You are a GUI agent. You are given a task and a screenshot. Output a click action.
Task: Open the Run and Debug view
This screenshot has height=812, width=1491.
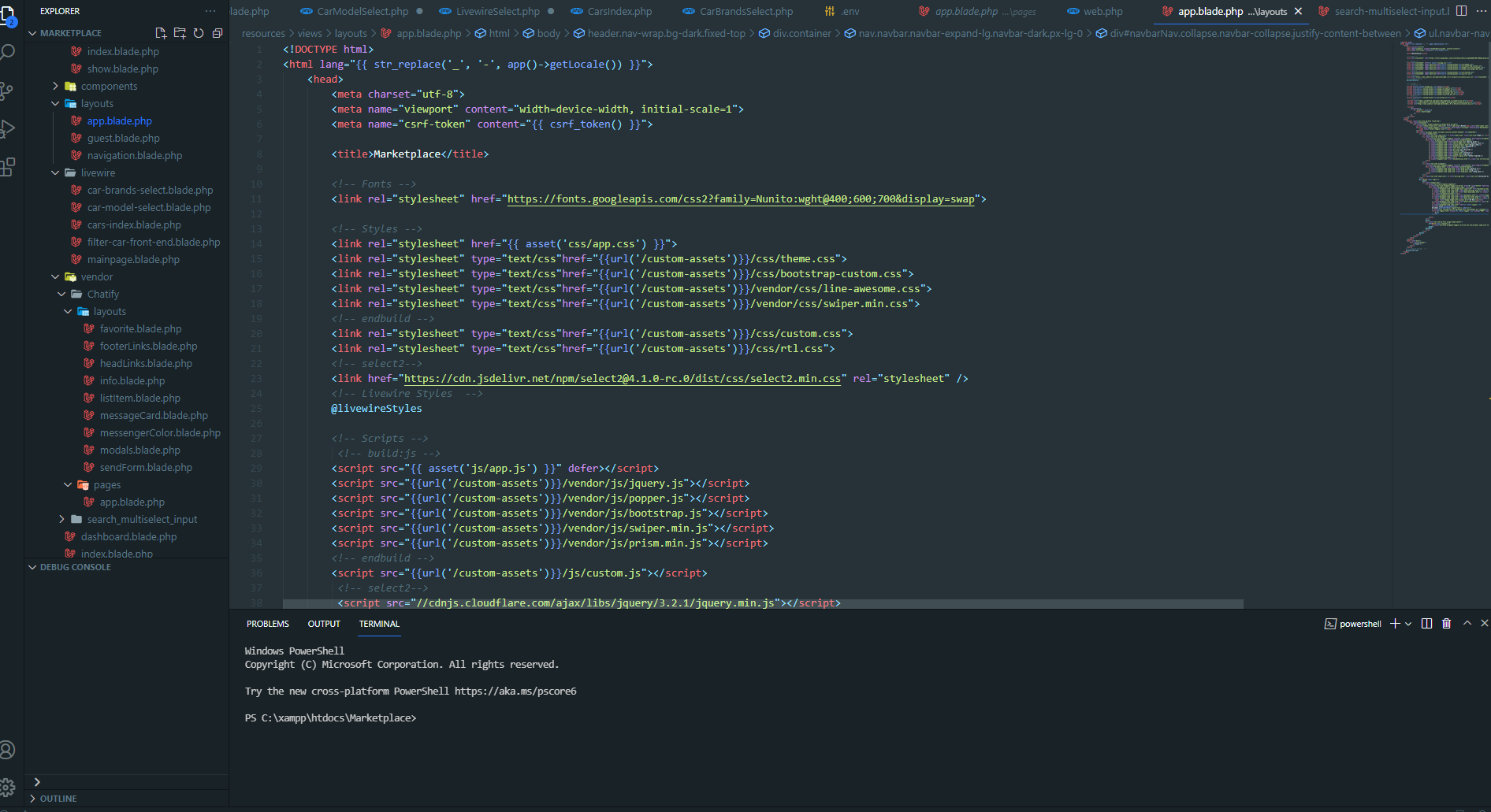pos(9,128)
